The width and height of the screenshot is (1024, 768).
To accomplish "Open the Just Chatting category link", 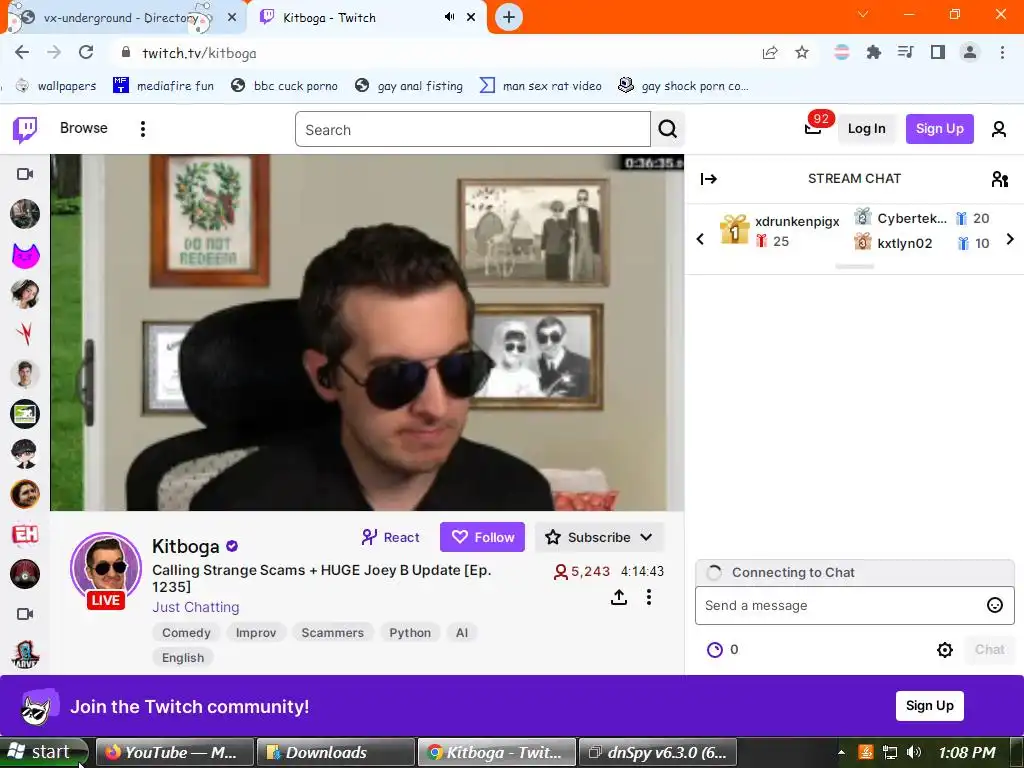I will point(196,607).
